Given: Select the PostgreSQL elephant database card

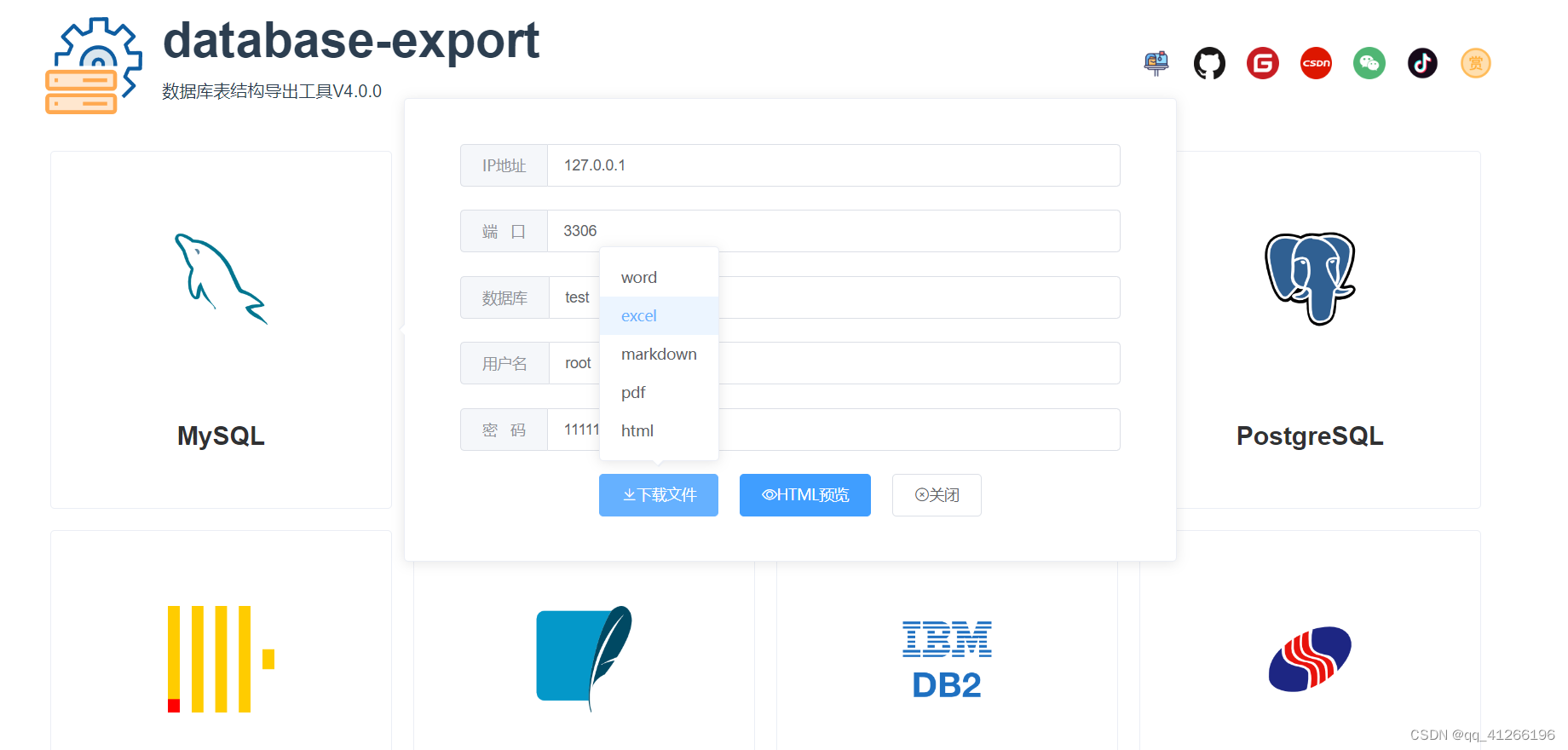Looking at the screenshot, I should (1328, 330).
